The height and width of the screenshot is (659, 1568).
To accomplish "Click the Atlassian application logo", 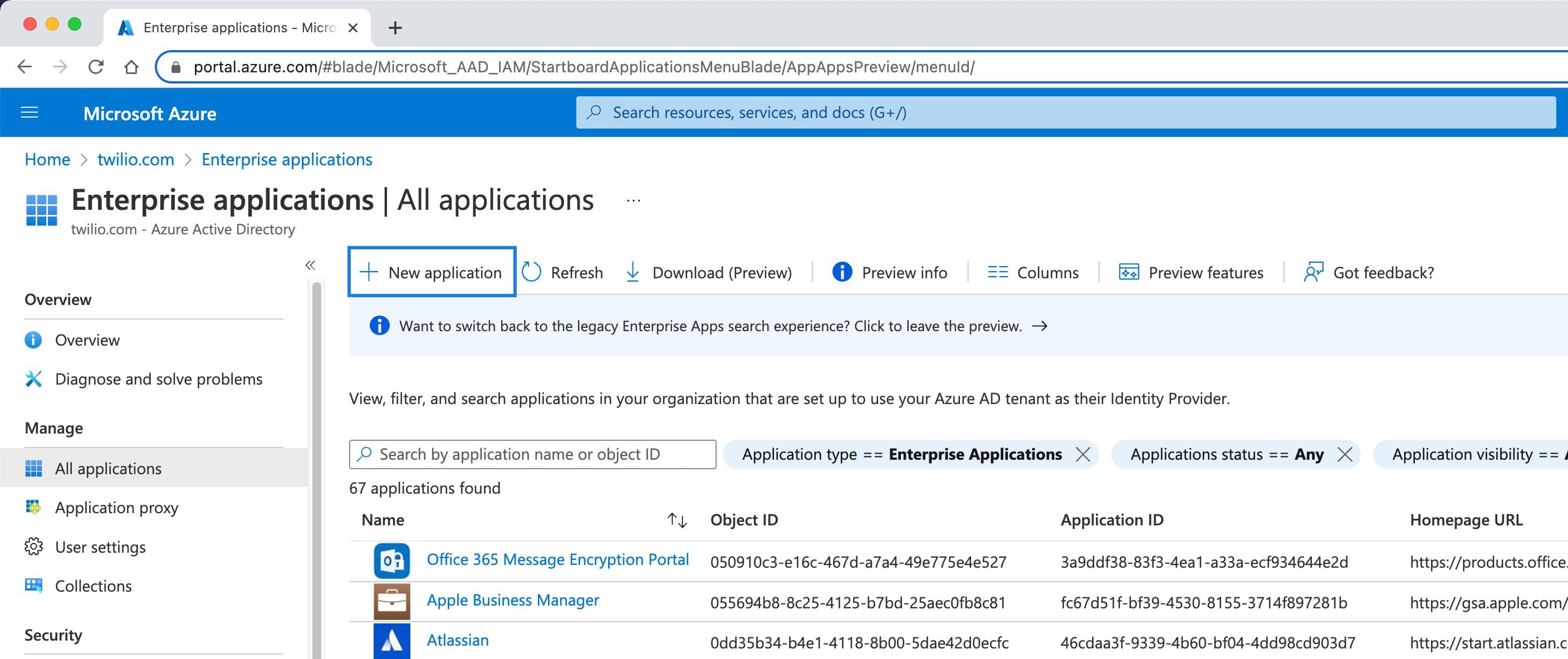I will [x=391, y=640].
